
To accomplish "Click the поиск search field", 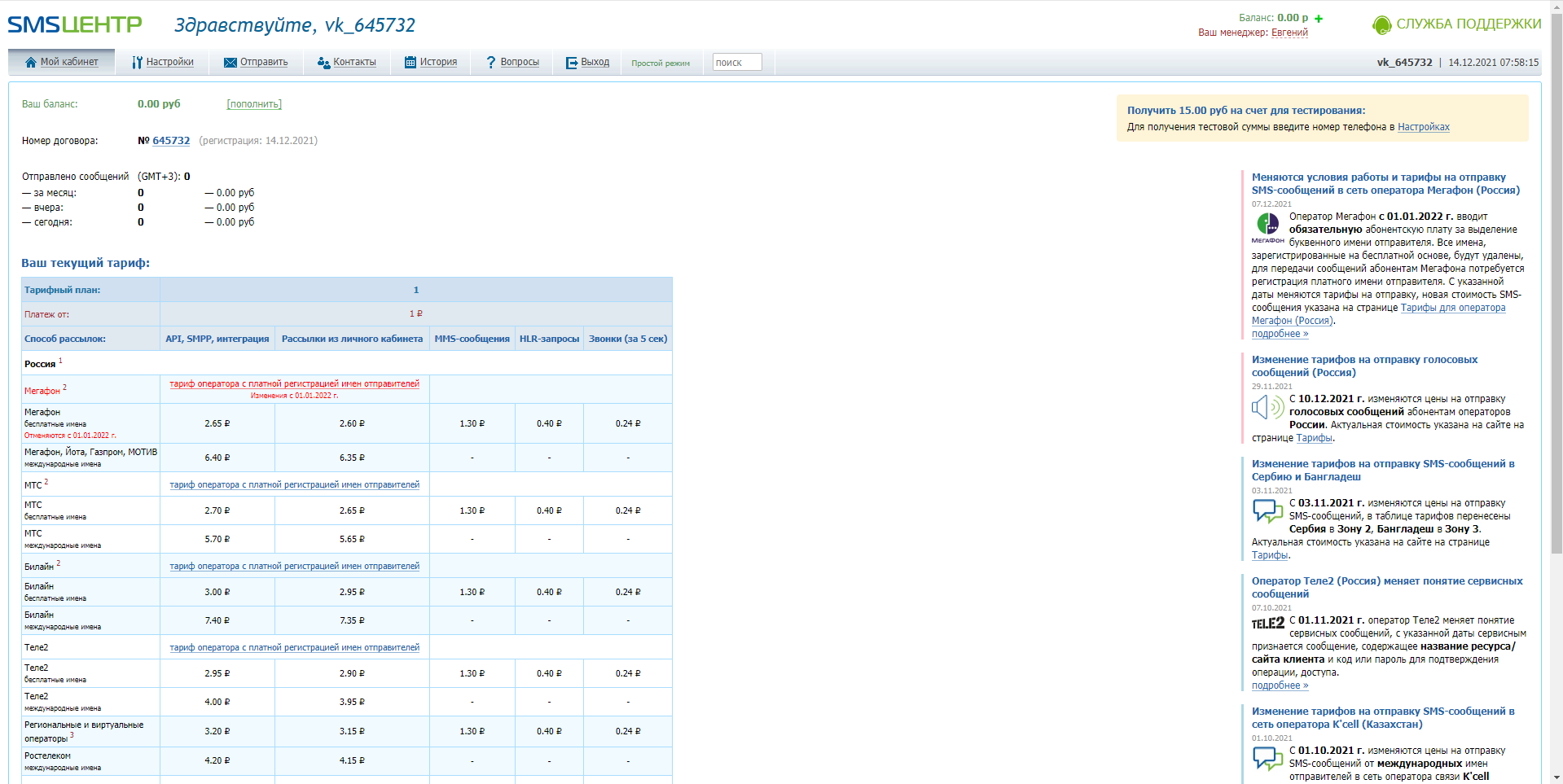I will 737,62.
